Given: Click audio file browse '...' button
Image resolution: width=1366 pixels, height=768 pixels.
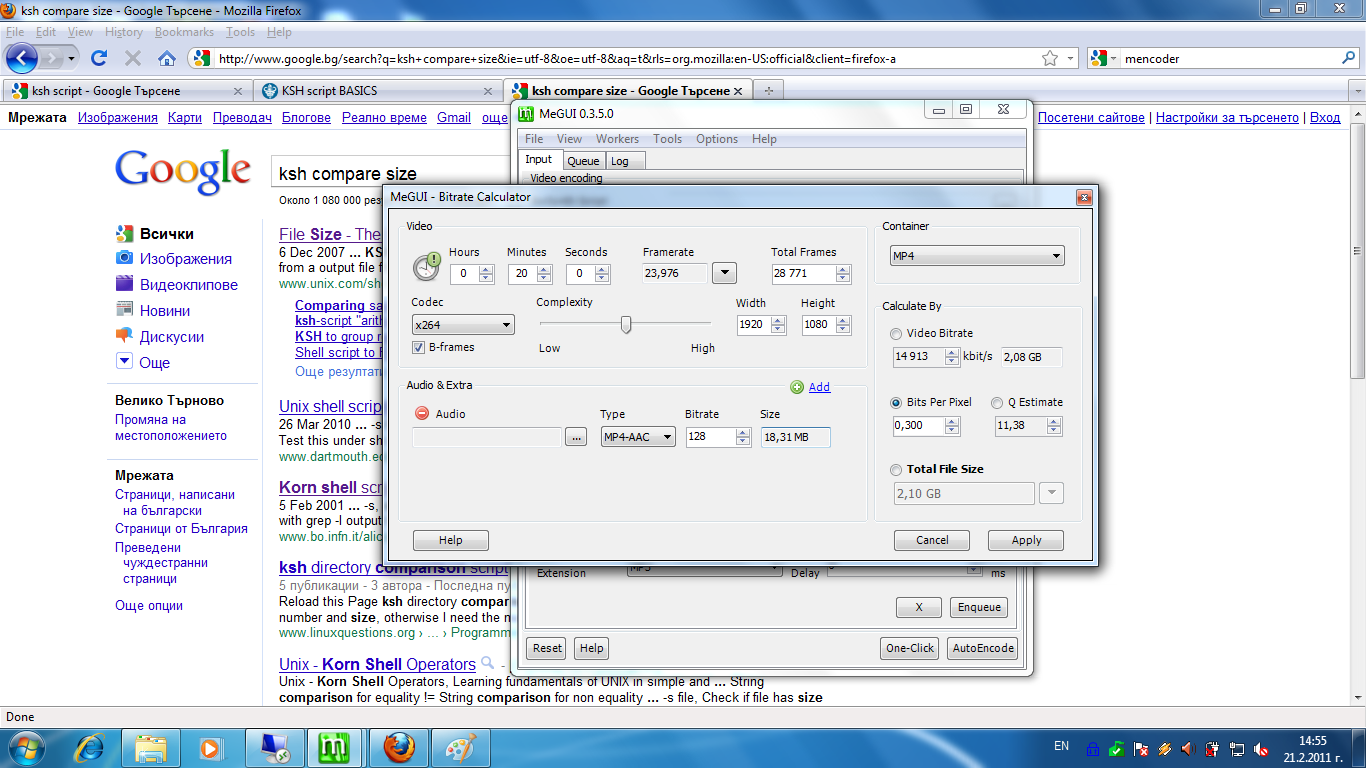Looking at the screenshot, I should click(x=575, y=437).
